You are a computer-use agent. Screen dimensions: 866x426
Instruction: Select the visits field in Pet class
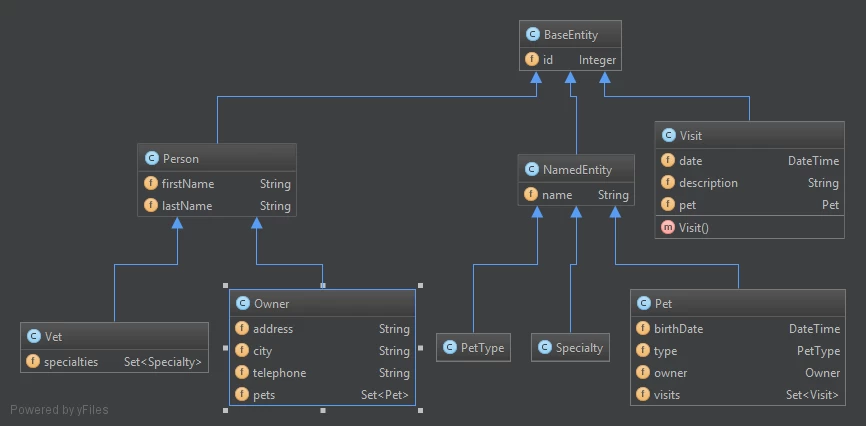[x=738, y=395]
